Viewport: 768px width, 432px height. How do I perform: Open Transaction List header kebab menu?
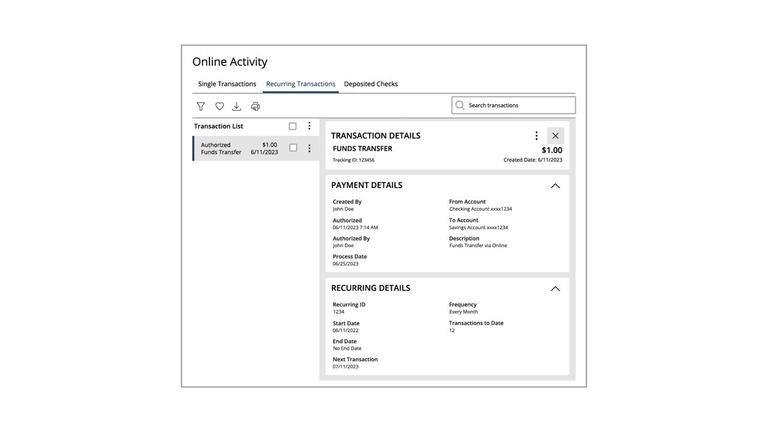309,126
